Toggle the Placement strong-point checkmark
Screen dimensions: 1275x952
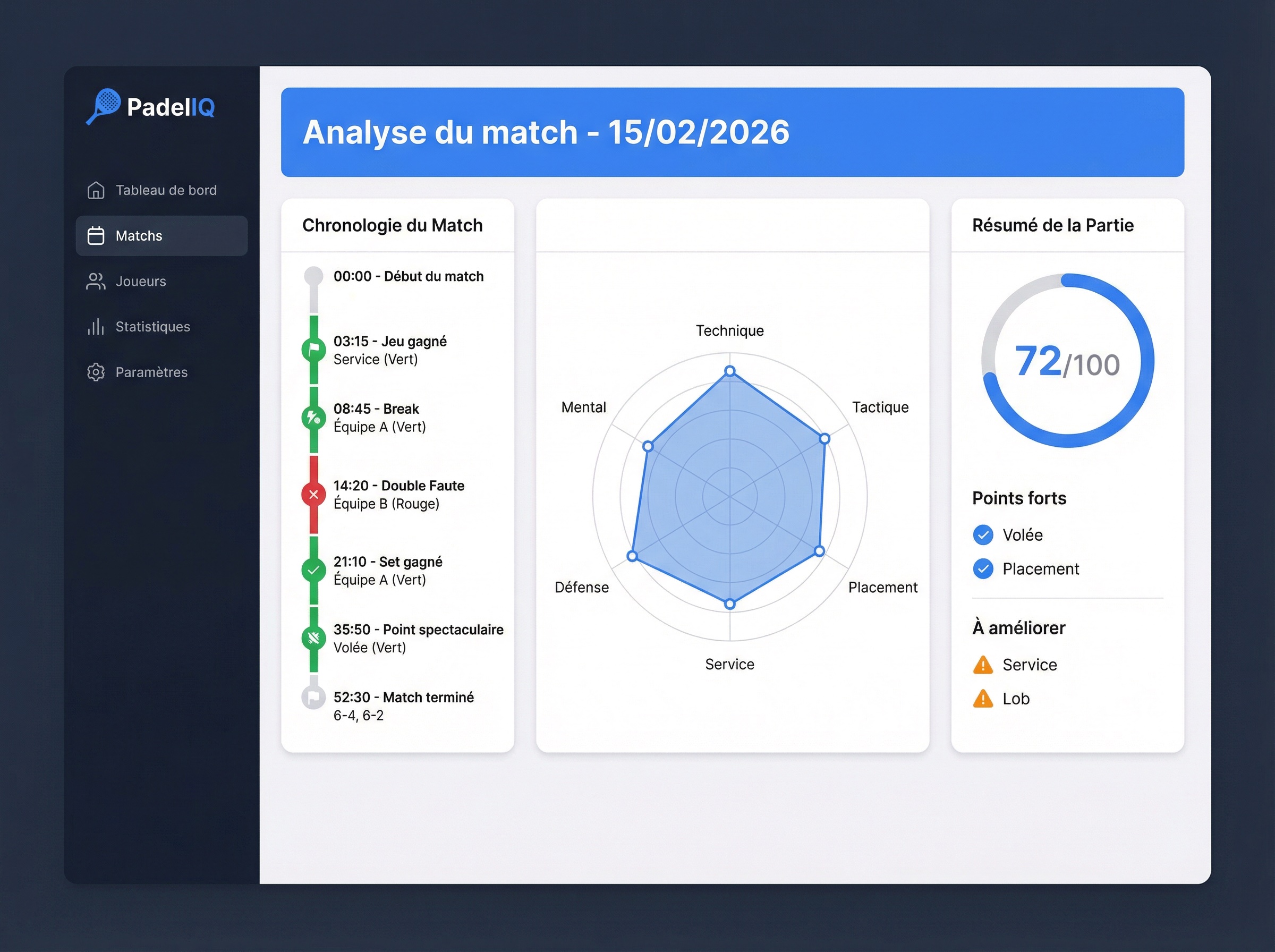pyautogui.click(x=983, y=569)
